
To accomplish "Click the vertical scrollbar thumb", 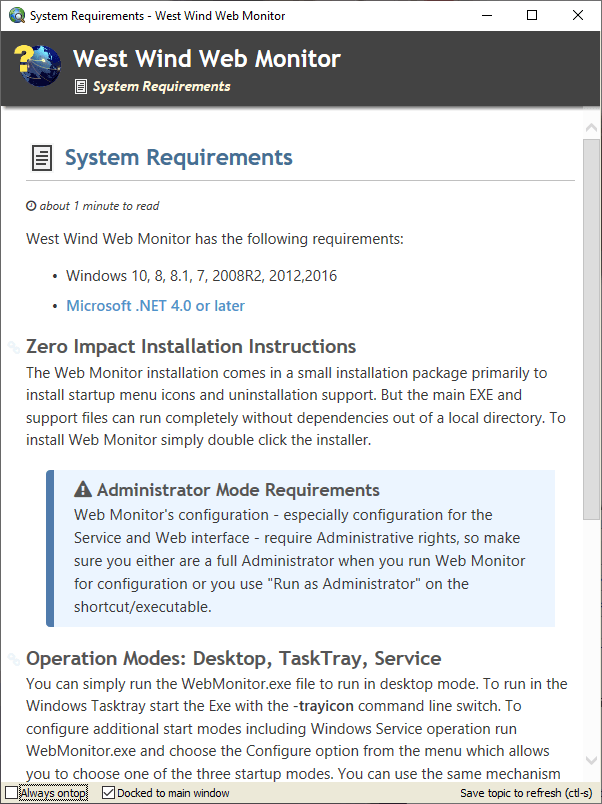I will pyautogui.click(x=591, y=329).
